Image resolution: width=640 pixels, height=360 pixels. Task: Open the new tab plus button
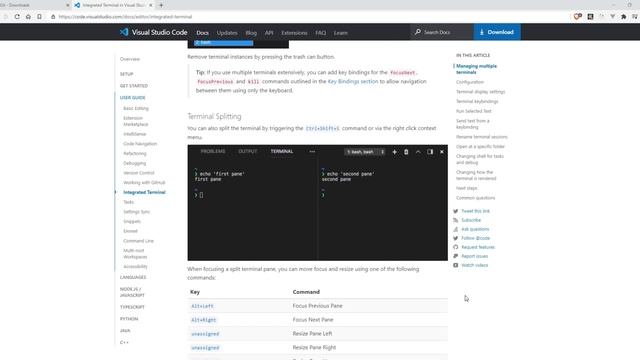(161, 5)
